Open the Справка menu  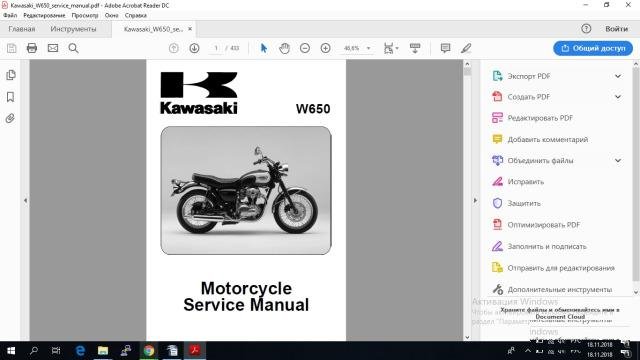136,15
